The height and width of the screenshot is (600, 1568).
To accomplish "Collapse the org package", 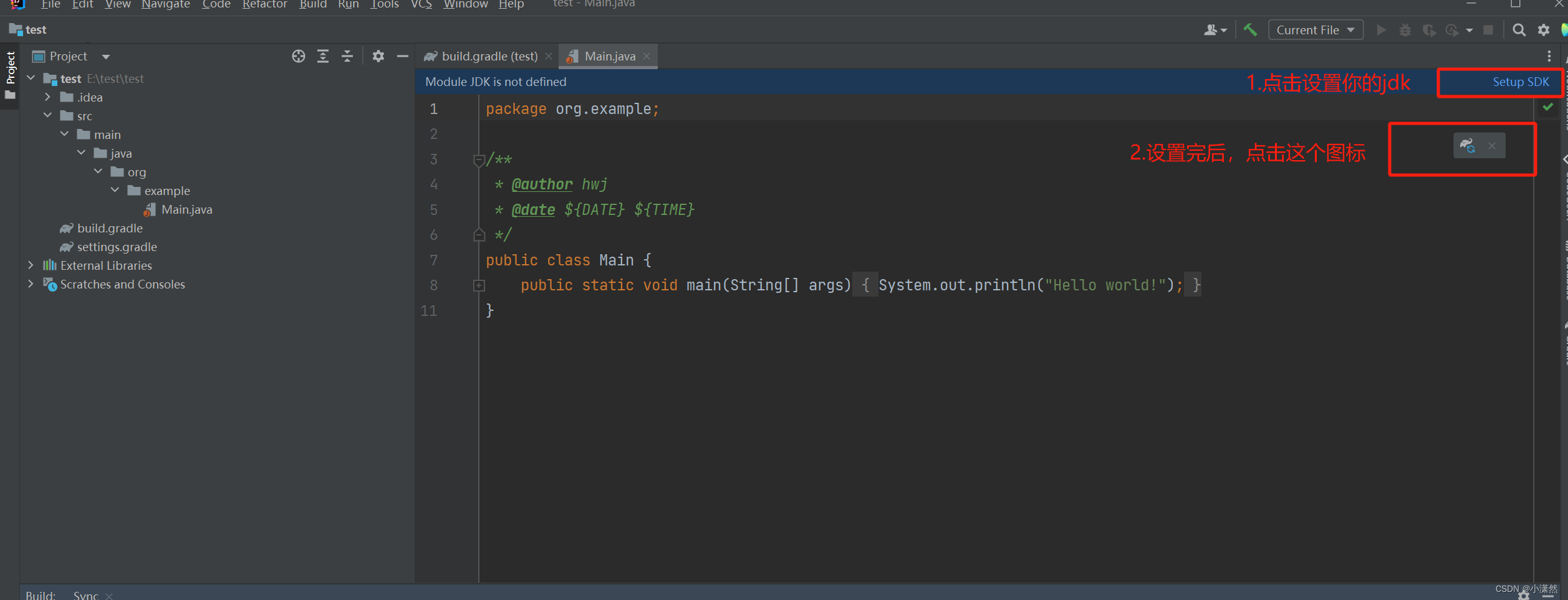I will pyautogui.click(x=99, y=172).
